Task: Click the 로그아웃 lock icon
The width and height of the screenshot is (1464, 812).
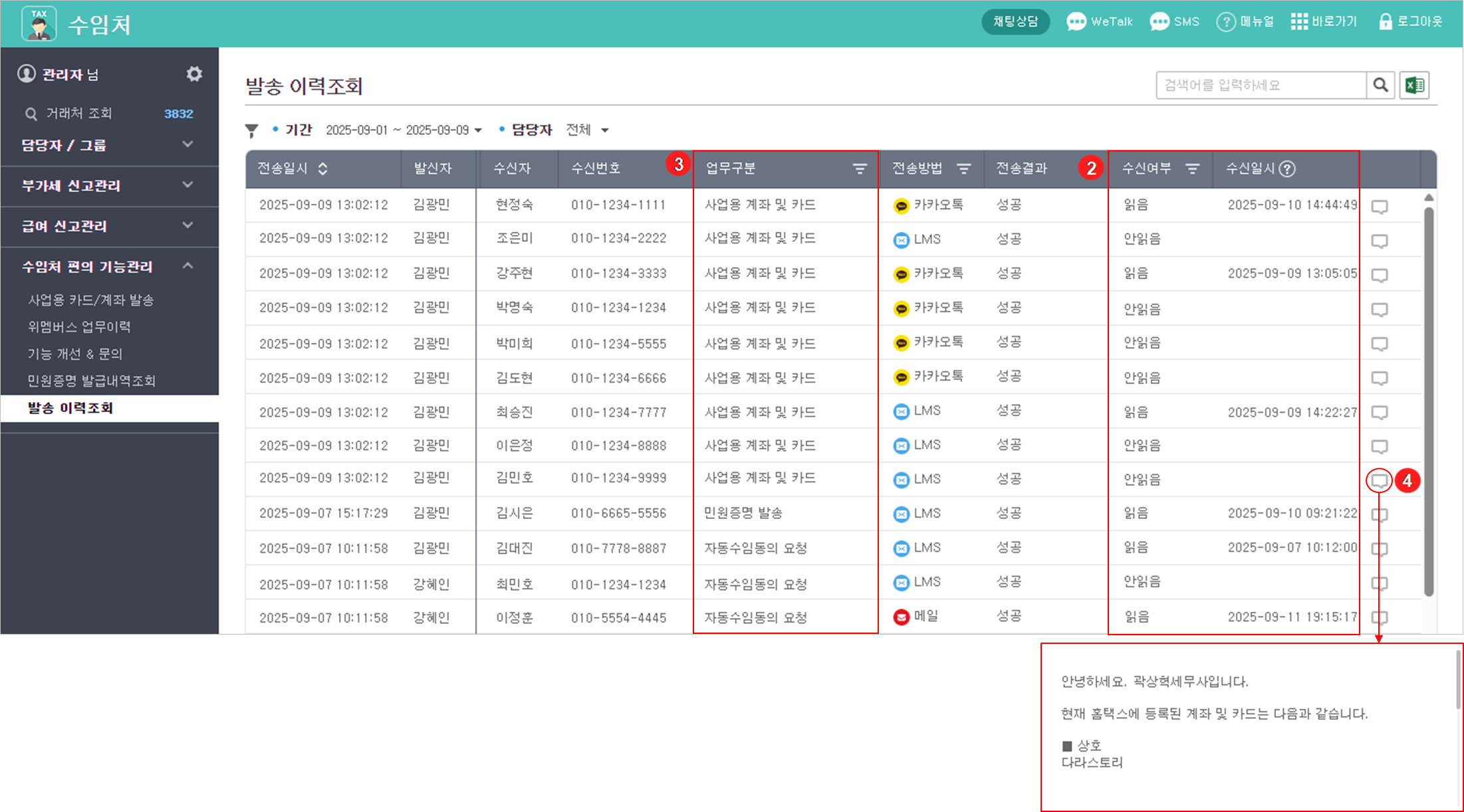Action: pyautogui.click(x=1386, y=22)
